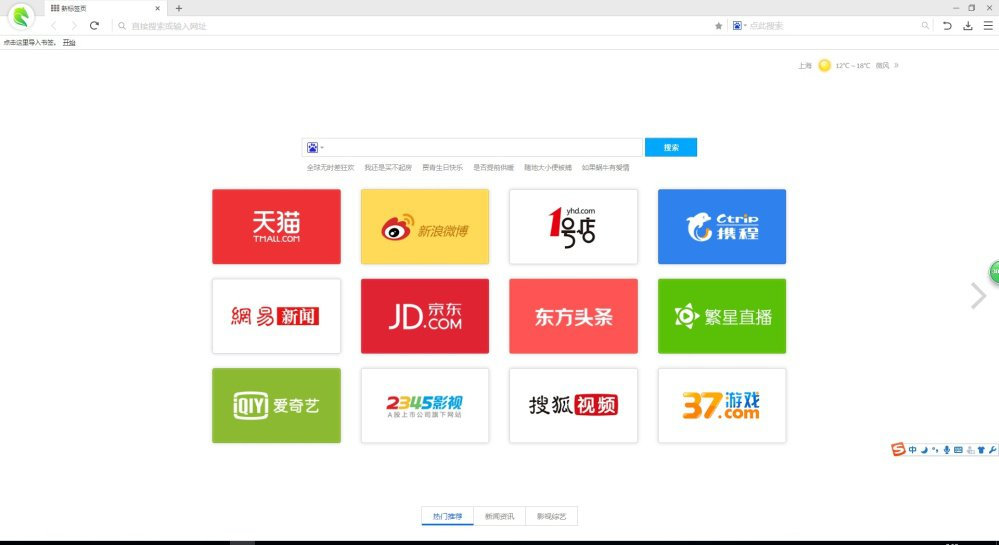Reload the page with refresh icon

[x=94, y=25]
